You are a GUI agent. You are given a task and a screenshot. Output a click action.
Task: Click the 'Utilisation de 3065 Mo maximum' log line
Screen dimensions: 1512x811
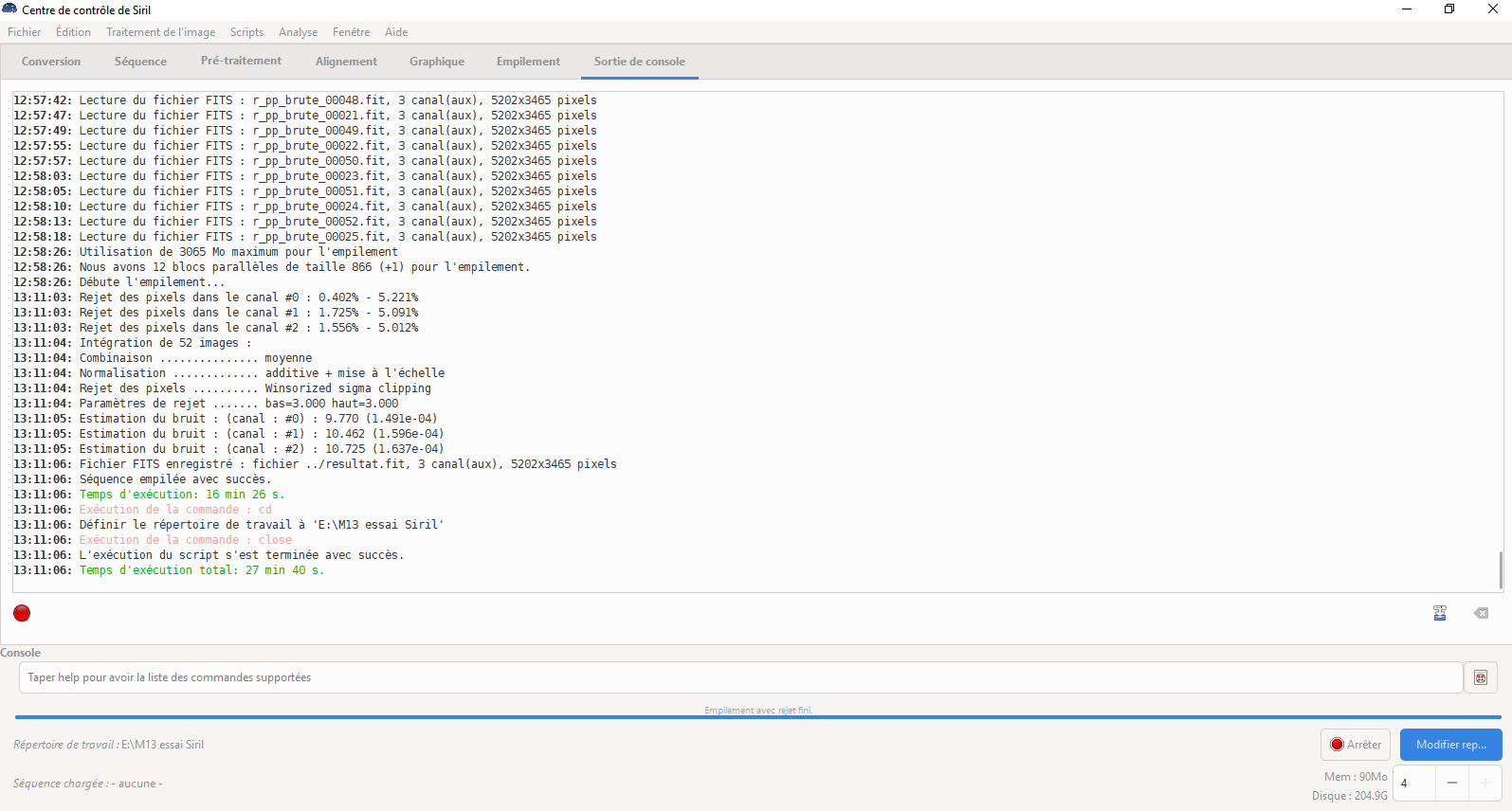206,252
